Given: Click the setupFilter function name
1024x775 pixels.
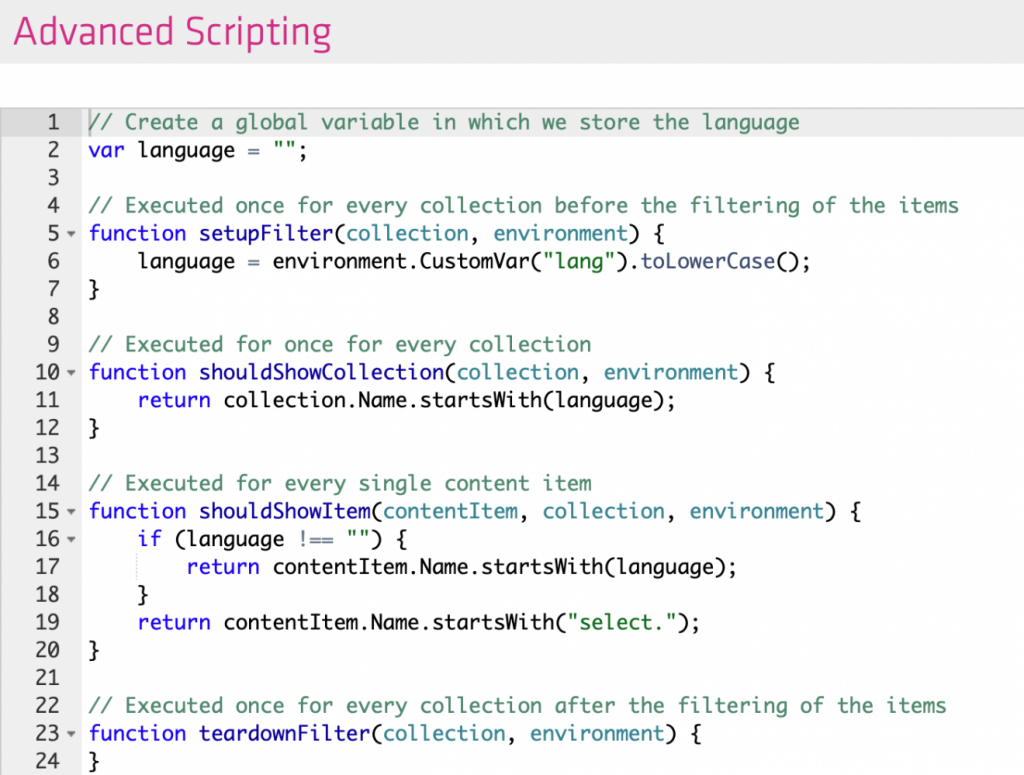Looking at the screenshot, I should pyautogui.click(x=266, y=234).
